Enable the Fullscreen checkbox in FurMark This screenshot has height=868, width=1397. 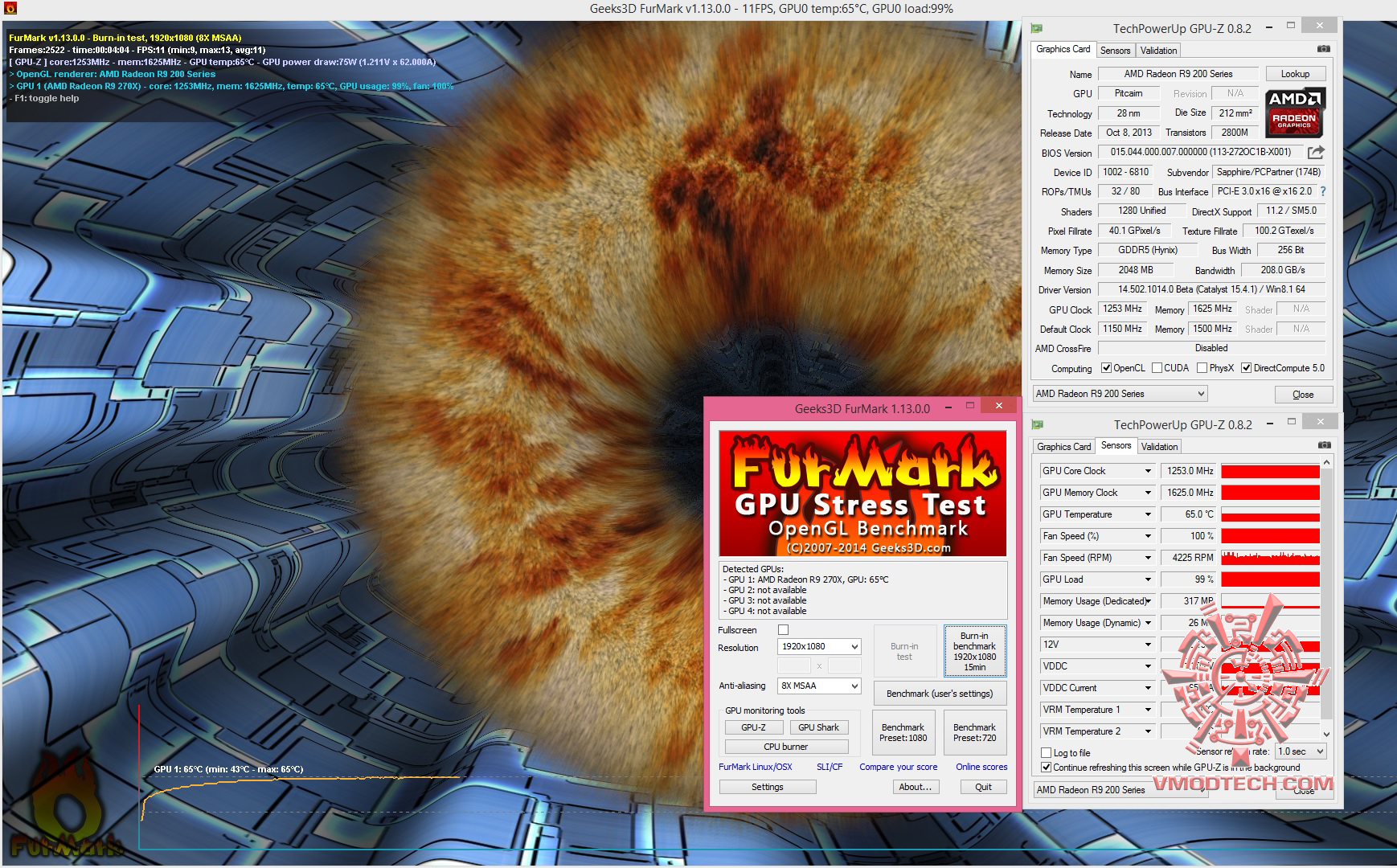click(784, 630)
